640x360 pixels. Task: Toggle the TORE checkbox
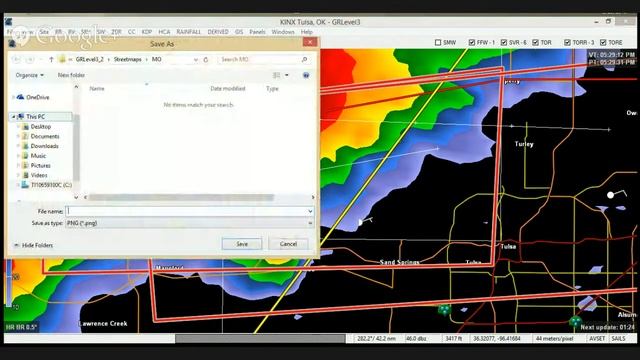coord(603,42)
